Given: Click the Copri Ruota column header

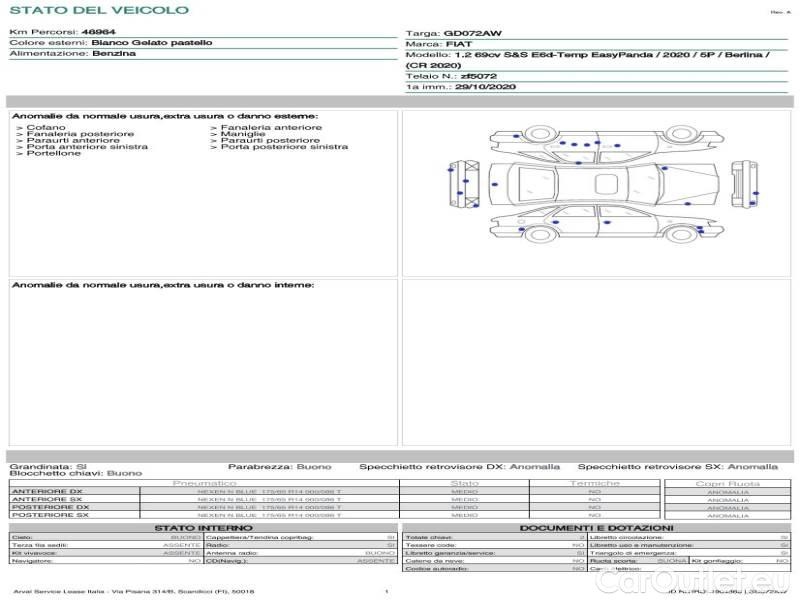Looking at the screenshot, I should click(x=727, y=483).
